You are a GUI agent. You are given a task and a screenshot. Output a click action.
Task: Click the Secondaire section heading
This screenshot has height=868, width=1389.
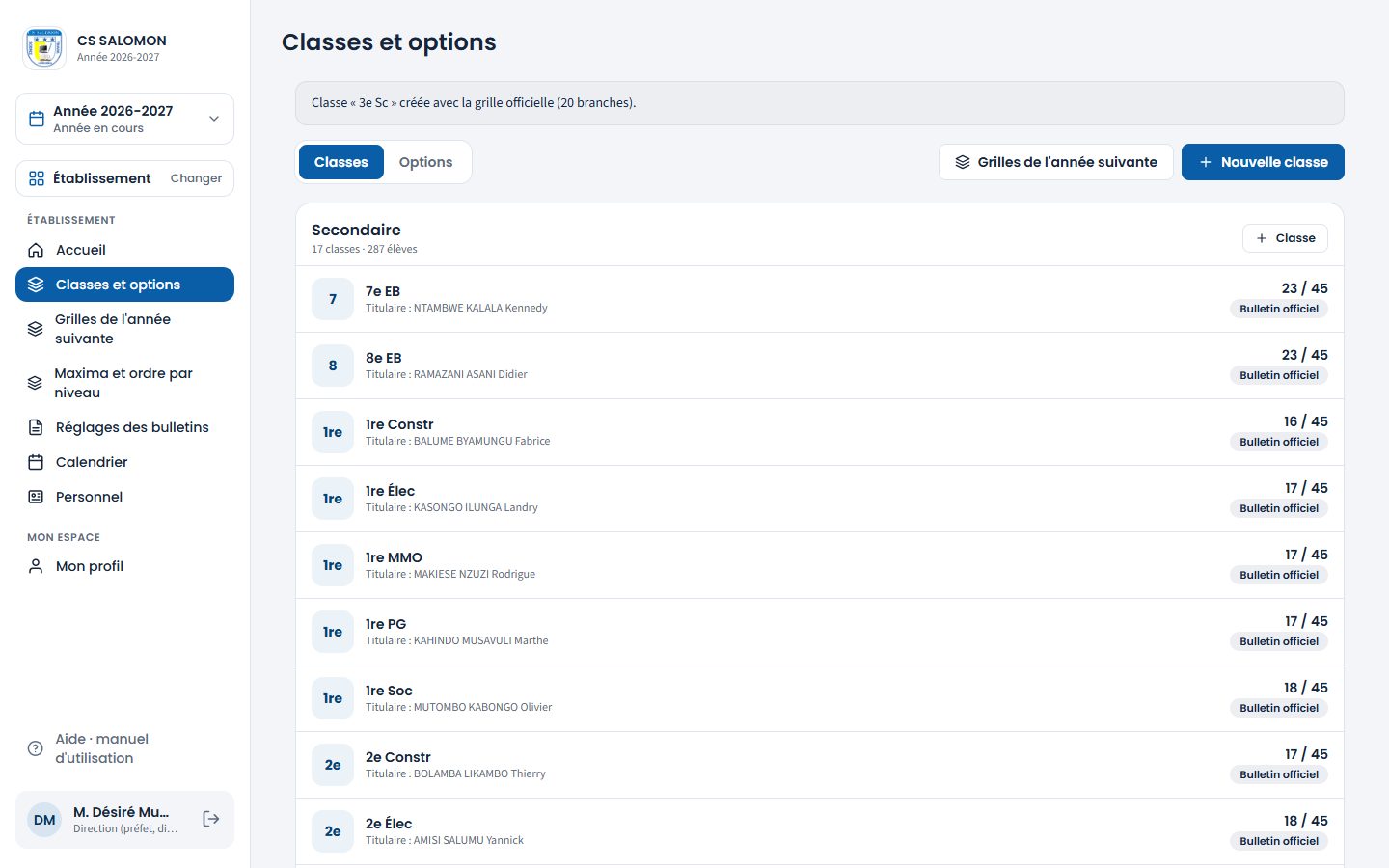point(356,230)
